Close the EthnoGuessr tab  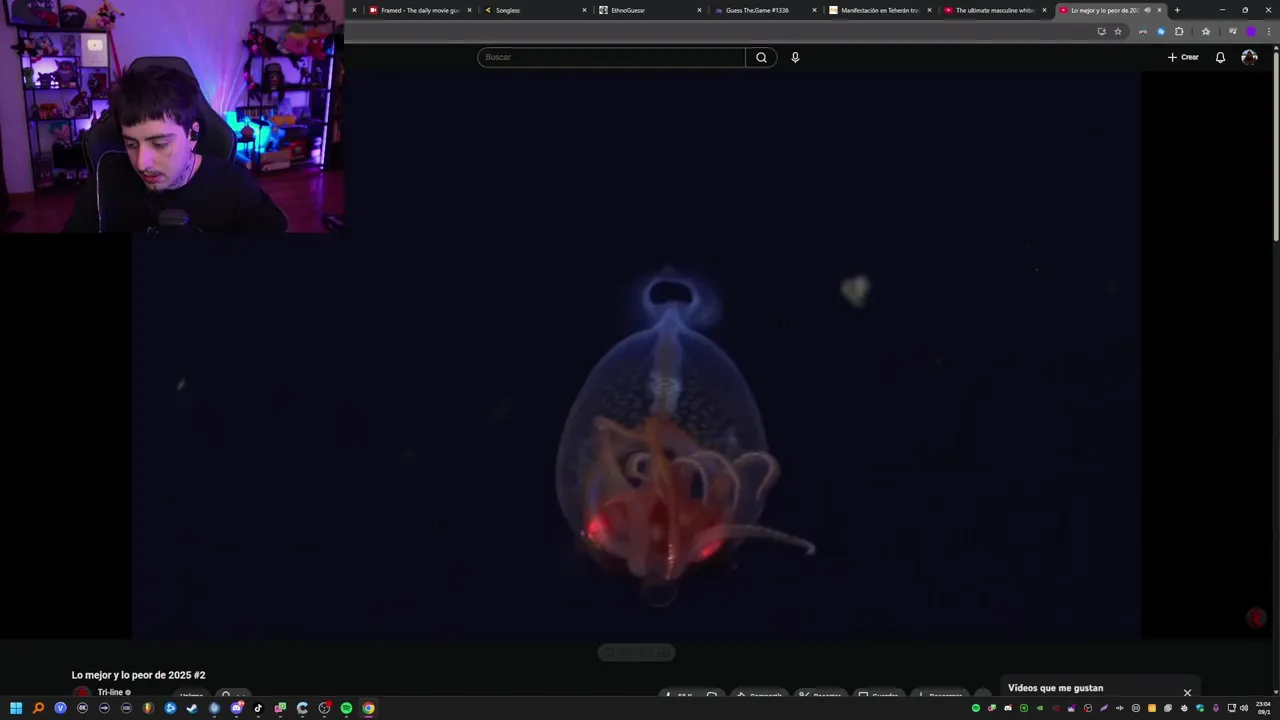pyautogui.click(x=700, y=10)
